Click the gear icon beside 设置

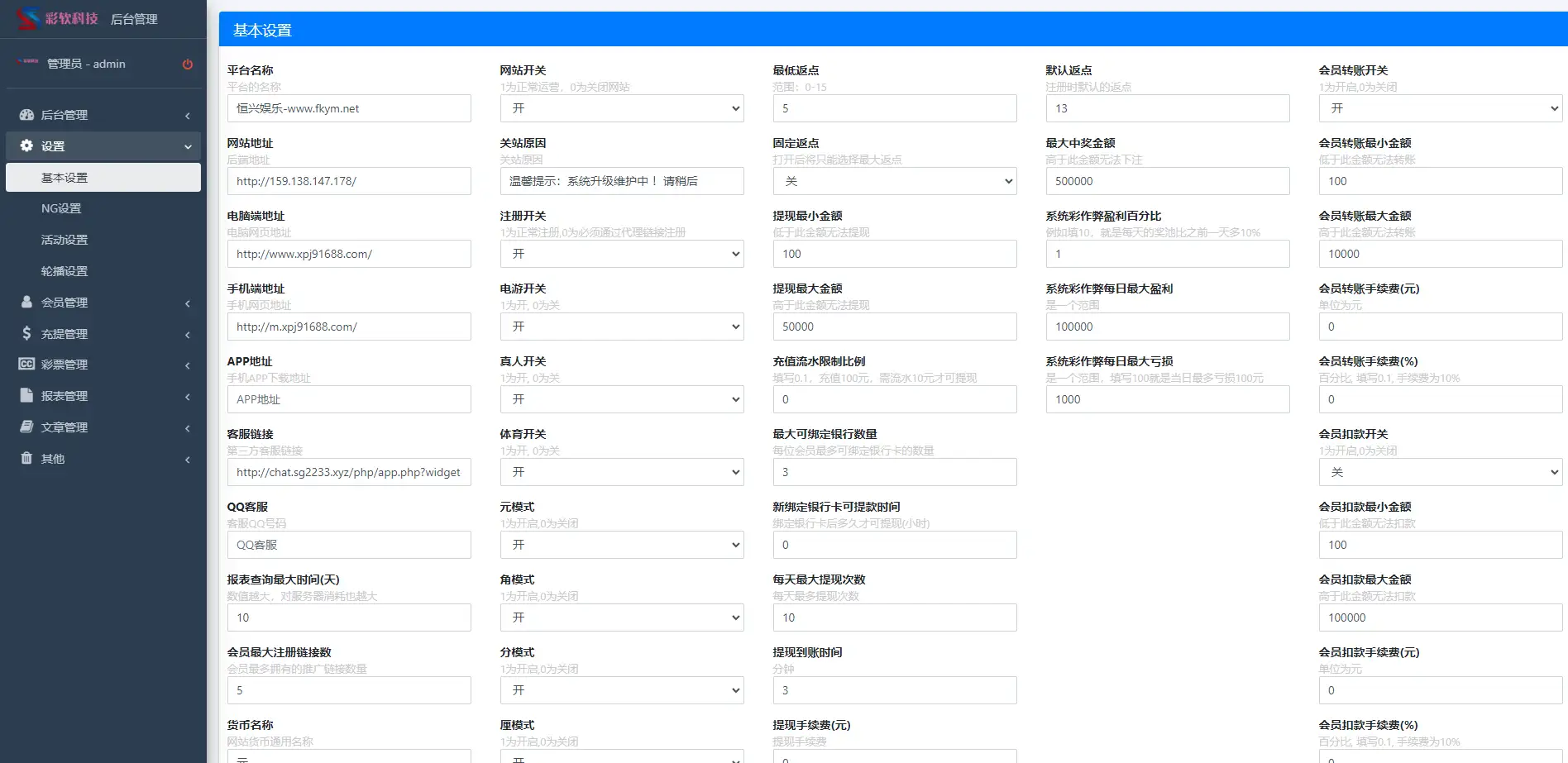point(26,145)
